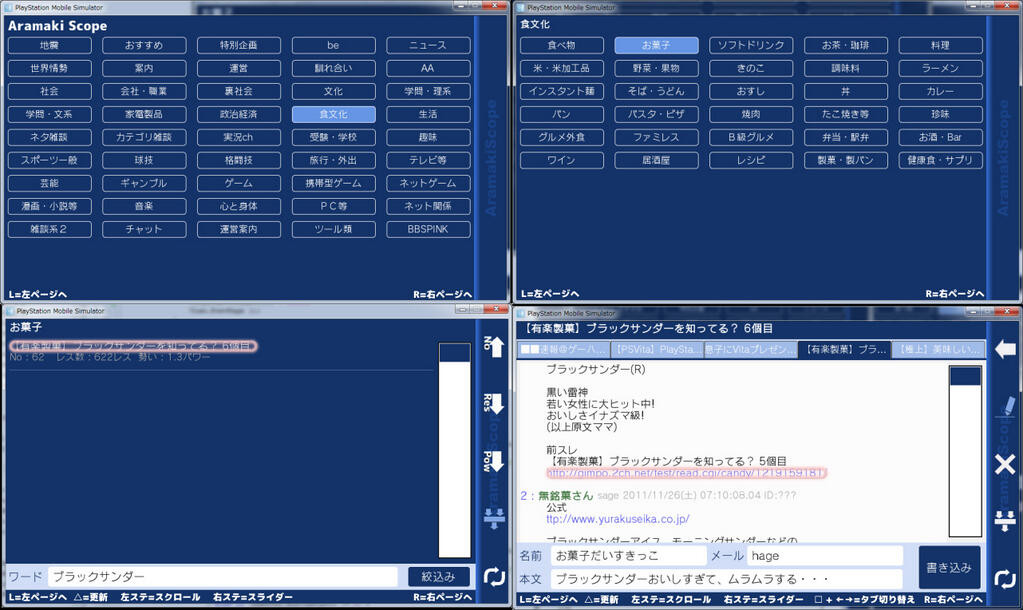Choose the インスタント麺 board
1023x610 pixels.
(x=562, y=91)
